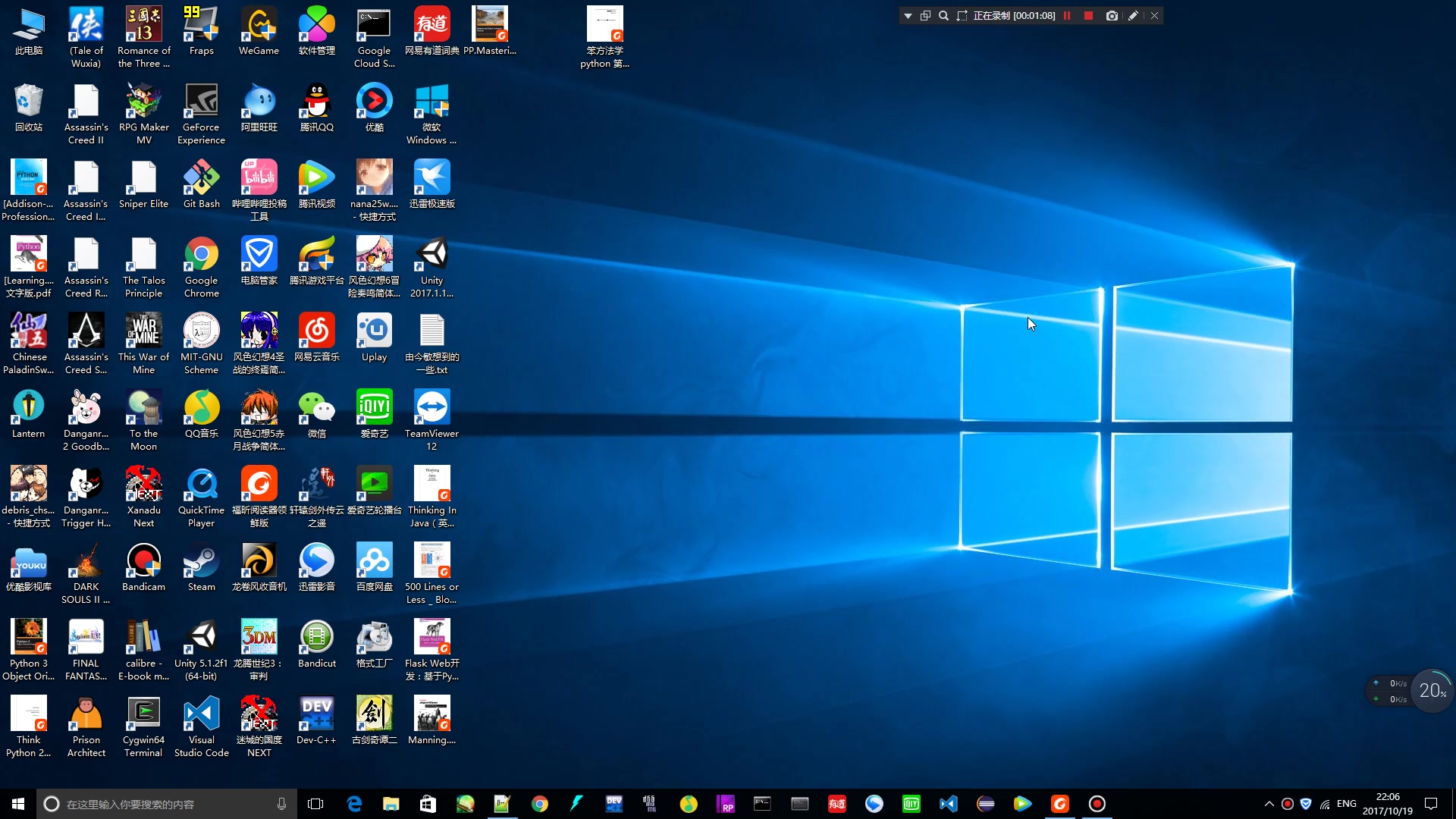Open the Tencent QQ (腾讯QQ) shortcut
1456x819 pixels.
[x=316, y=108]
